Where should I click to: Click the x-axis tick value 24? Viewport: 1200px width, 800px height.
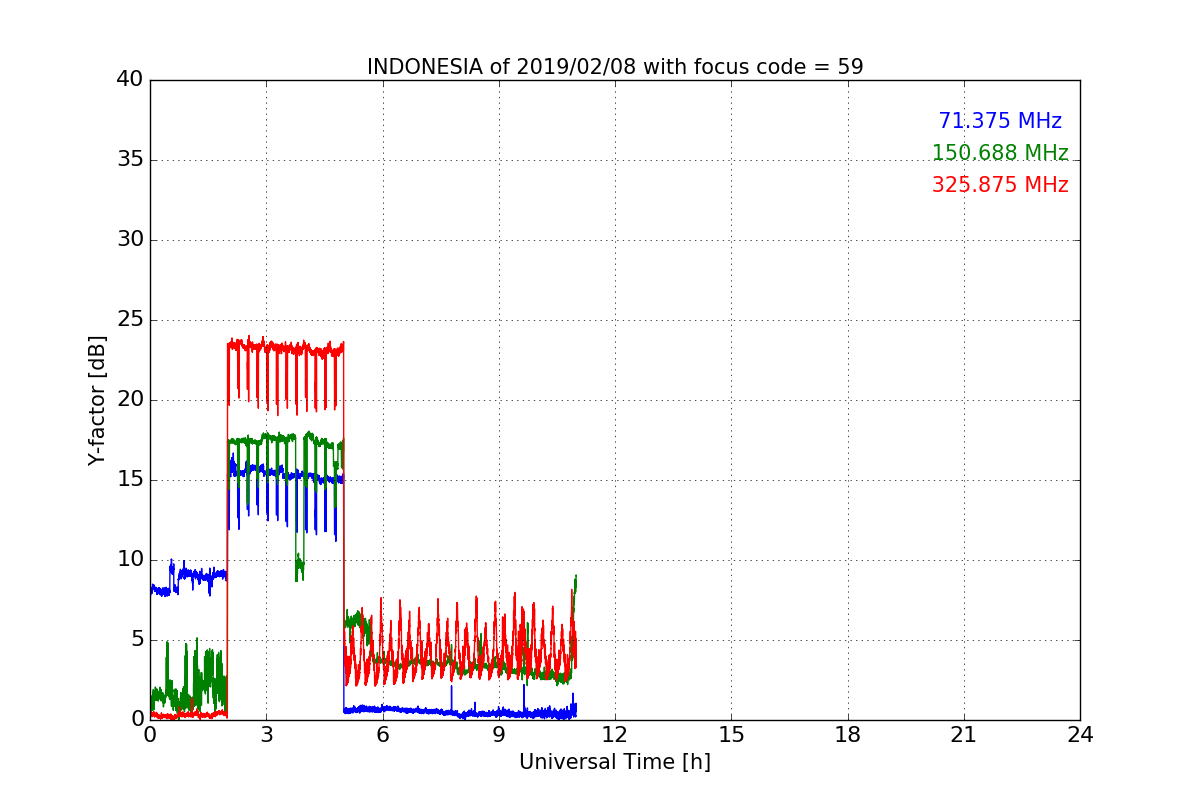point(1080,735)
